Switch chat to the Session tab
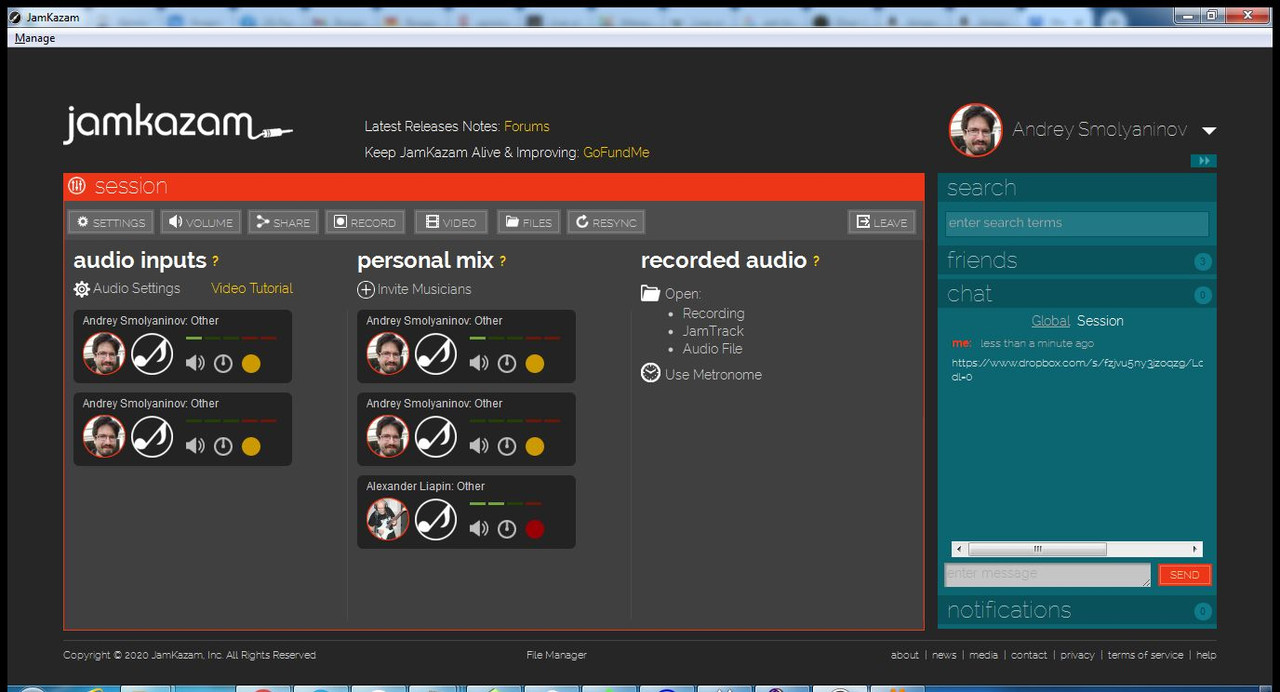Viewport: 1280px width, 692px height. coord(1100,321)
